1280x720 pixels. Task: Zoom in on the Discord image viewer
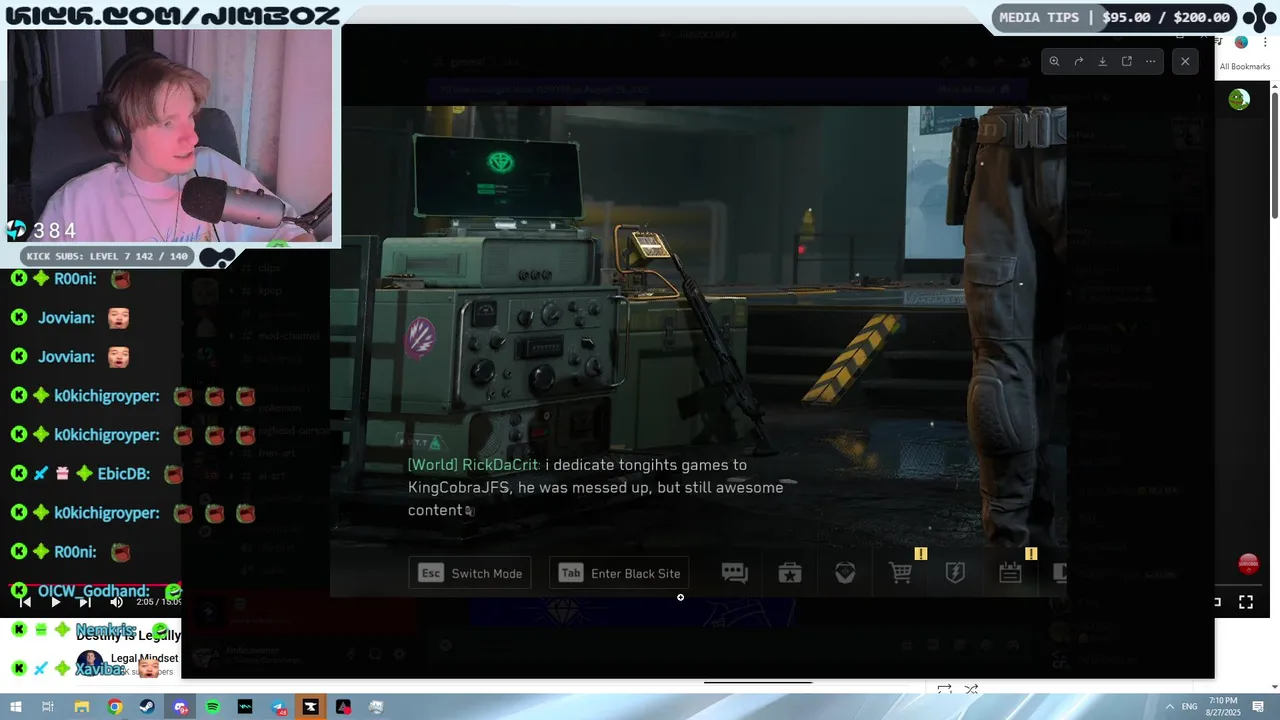(x=1054, y=61)
